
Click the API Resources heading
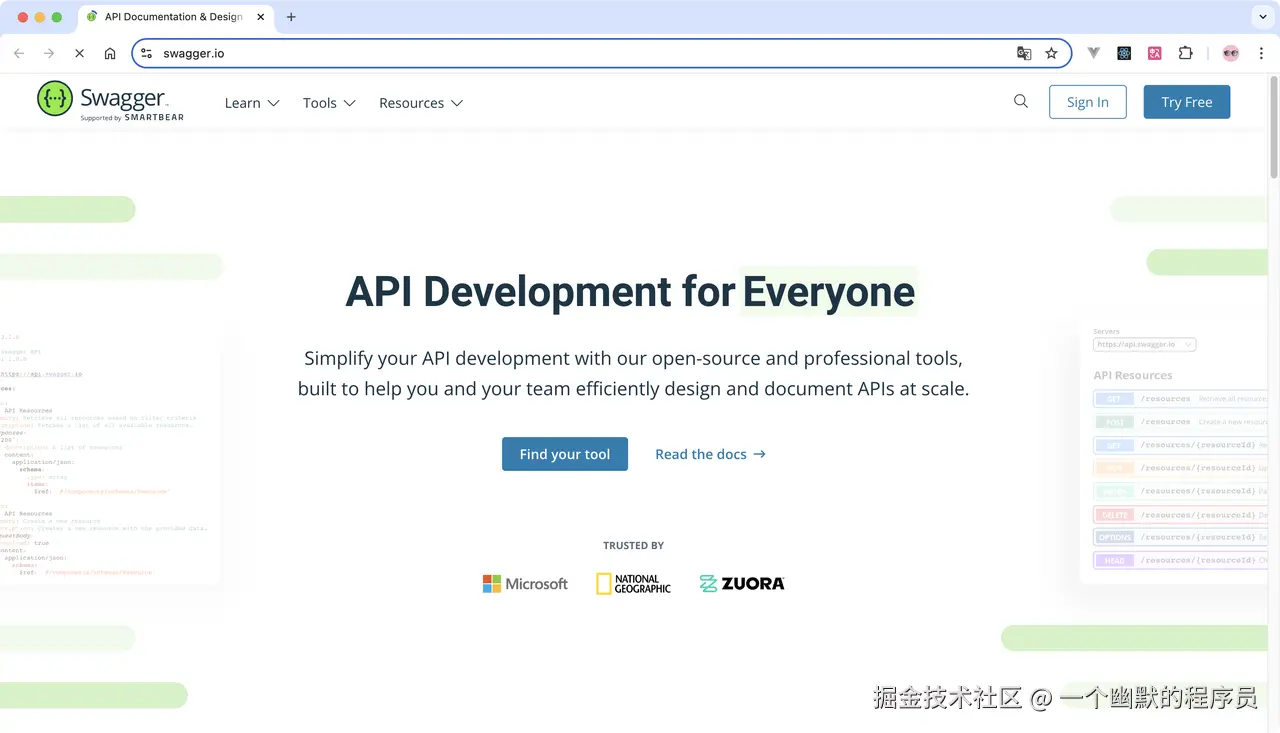(x=1133, y=375)
